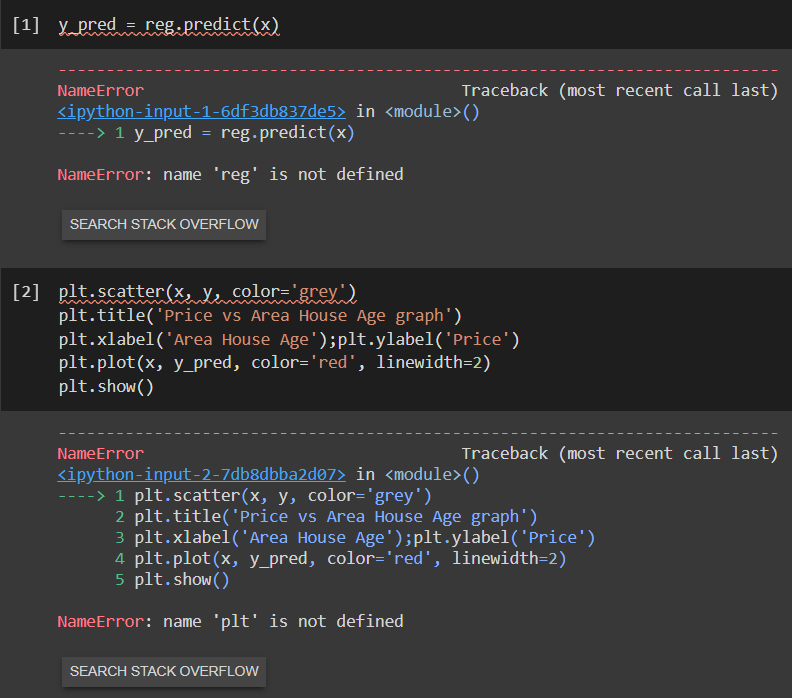Click the cell 1 execution count [1]
This screenshot has height=698, width=792.
26,25
